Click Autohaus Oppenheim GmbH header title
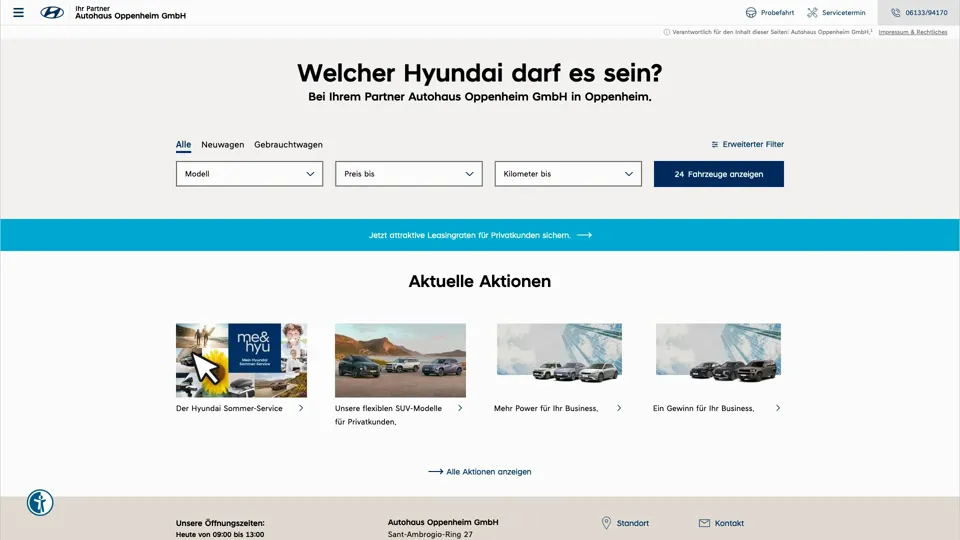 pyautogui.click(x=130, y=16)
